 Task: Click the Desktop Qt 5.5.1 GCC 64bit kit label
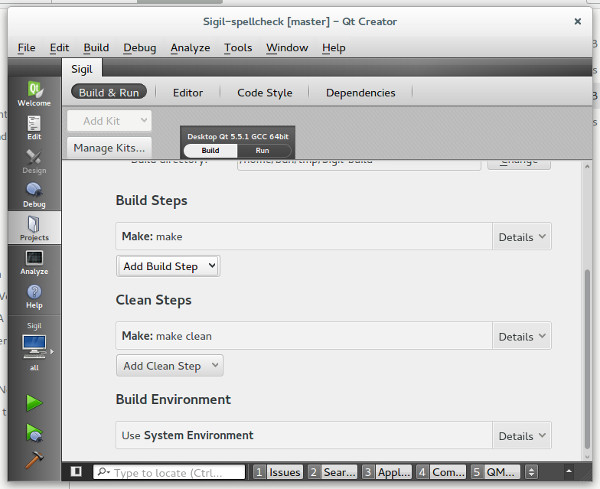[x=238, y=136]
